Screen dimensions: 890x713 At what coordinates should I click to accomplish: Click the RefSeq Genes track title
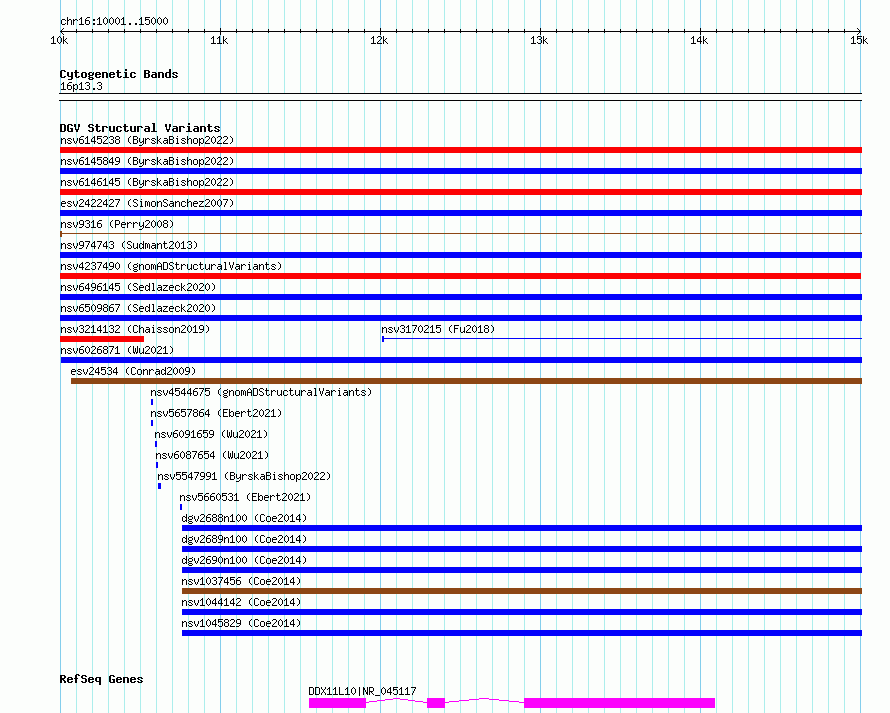tap(101, 680)
